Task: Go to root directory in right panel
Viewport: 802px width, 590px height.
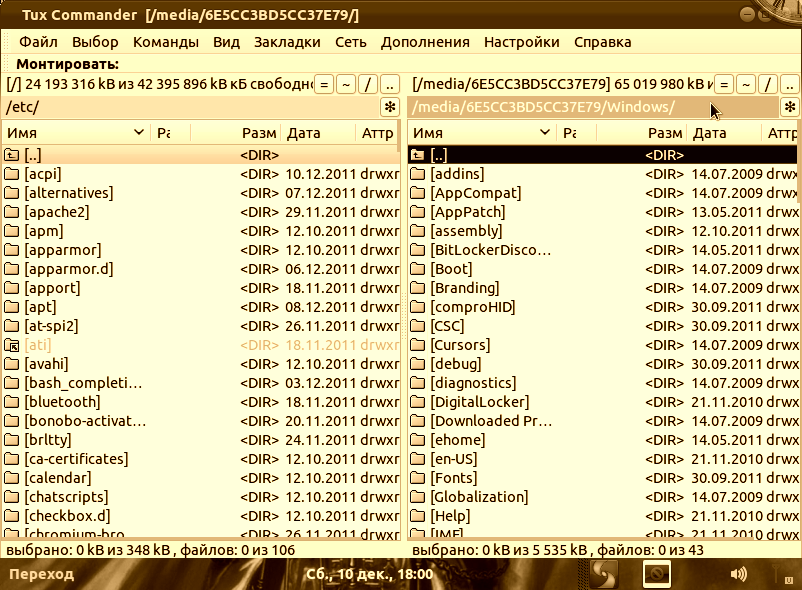Action: (x=768, y=84)
